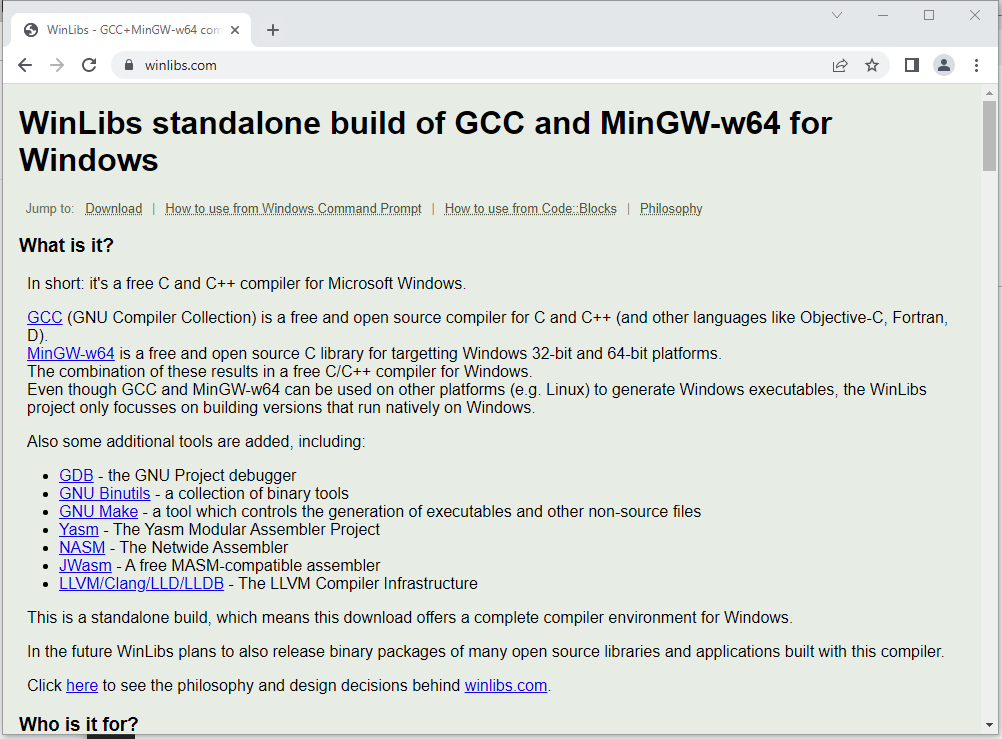Select the WinLibs browser tab

click(x=130, y=30)
